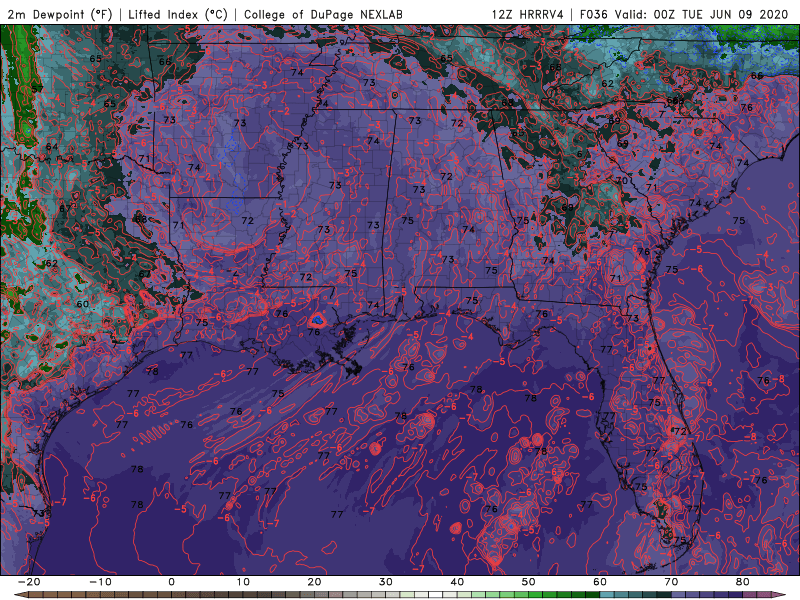The width and height of the screenshot is (800, 600).
Task: Click the "80" label on the color scale
Action: point(743,582)
